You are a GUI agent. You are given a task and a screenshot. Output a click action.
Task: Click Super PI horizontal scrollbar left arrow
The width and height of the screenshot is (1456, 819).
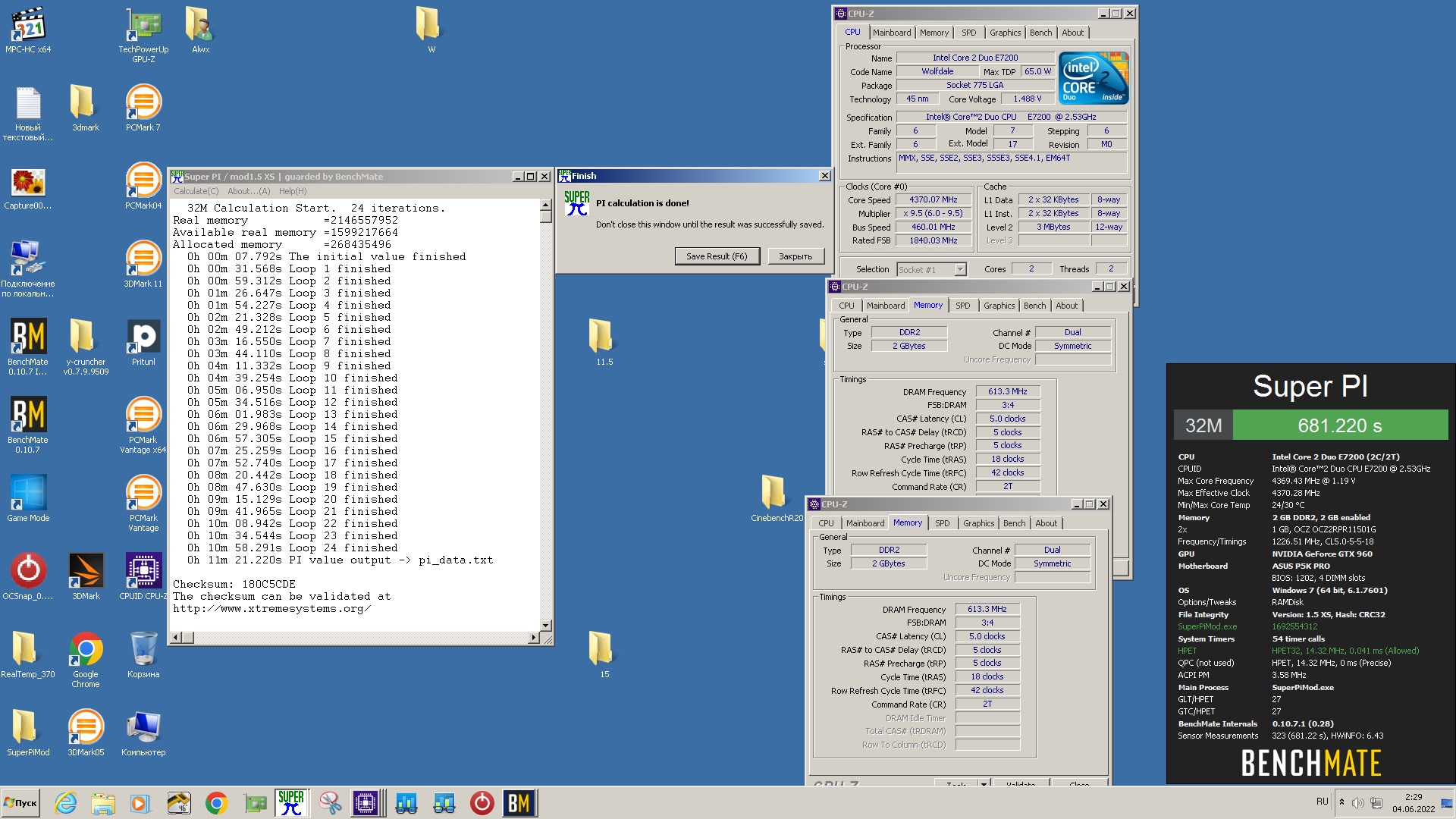click(176, 638)
